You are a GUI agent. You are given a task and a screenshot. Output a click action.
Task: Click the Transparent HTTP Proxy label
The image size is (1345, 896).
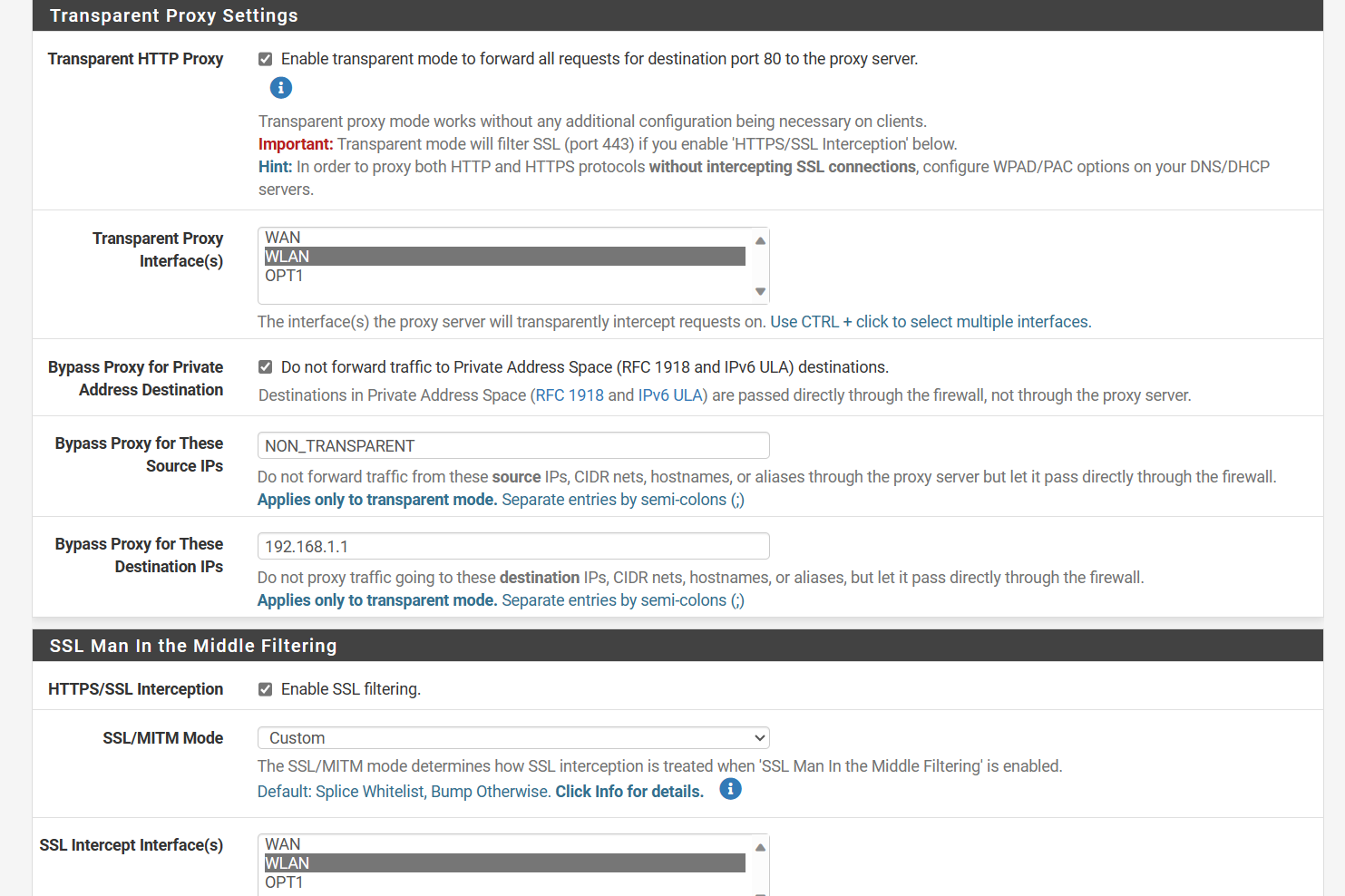click(x=135, y=59)
